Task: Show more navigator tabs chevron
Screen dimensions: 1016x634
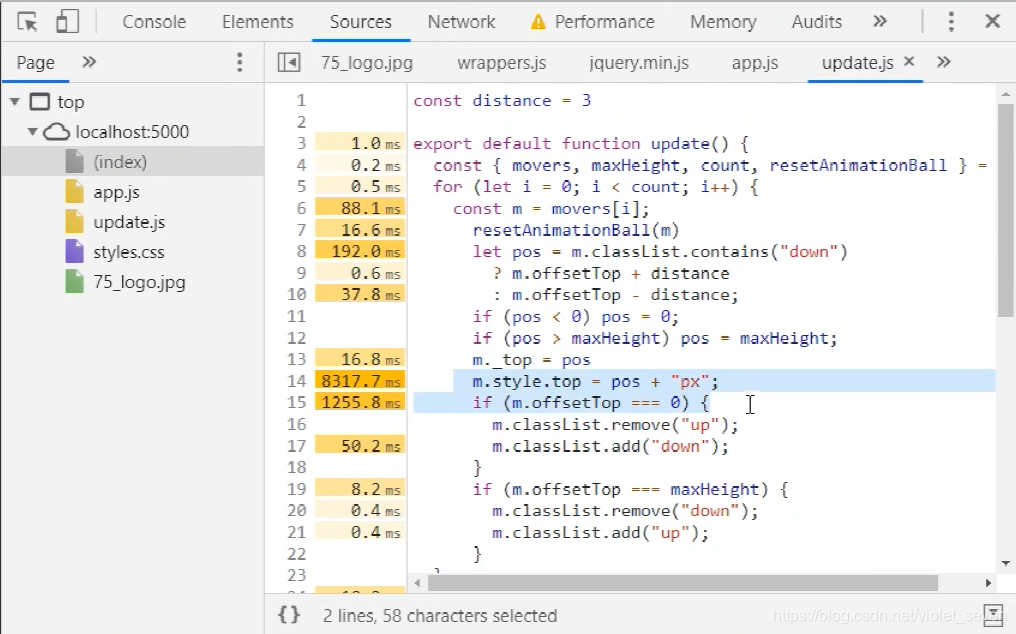Action: click(x=89, y=62)
